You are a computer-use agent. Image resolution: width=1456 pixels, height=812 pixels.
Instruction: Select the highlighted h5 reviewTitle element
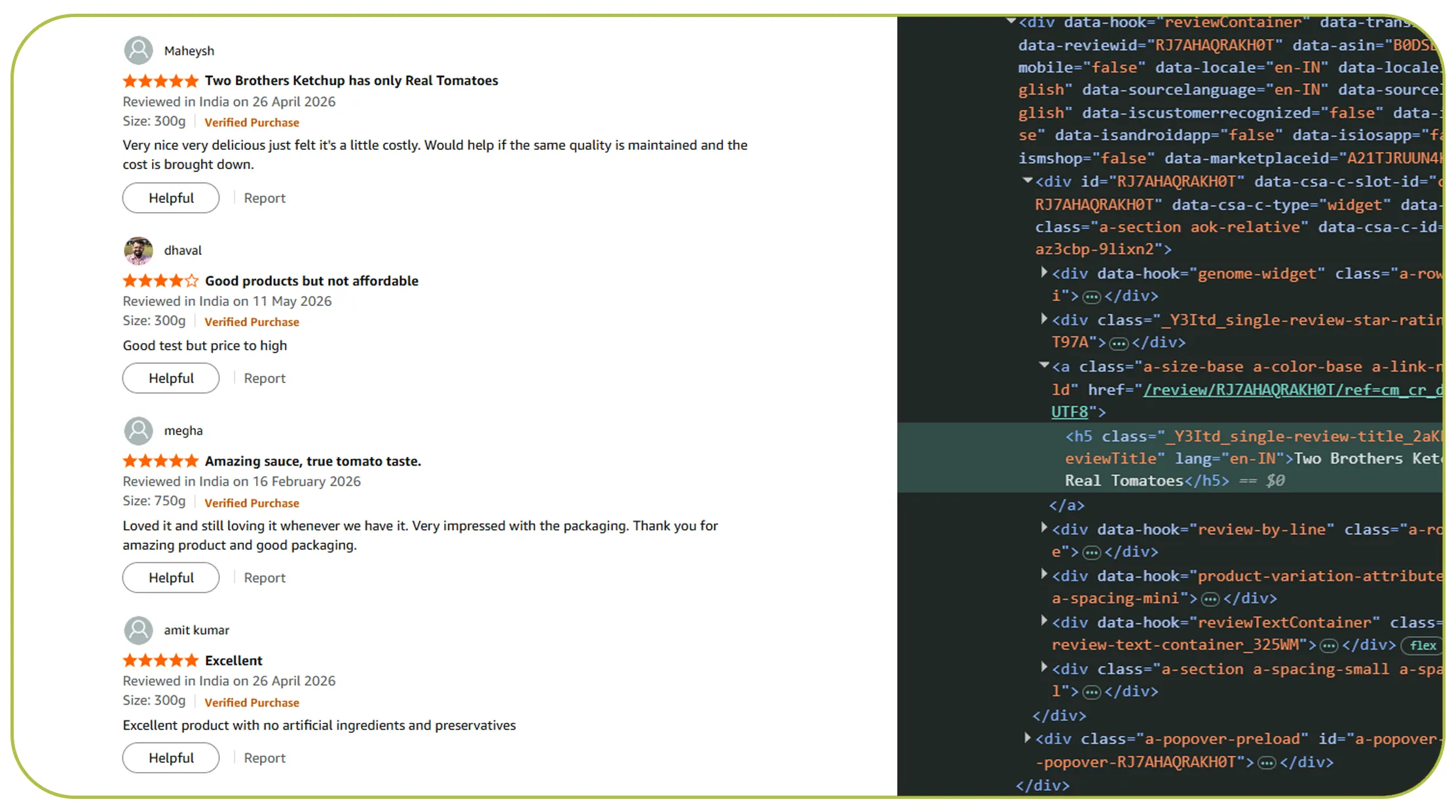(x=1170, y=458)
